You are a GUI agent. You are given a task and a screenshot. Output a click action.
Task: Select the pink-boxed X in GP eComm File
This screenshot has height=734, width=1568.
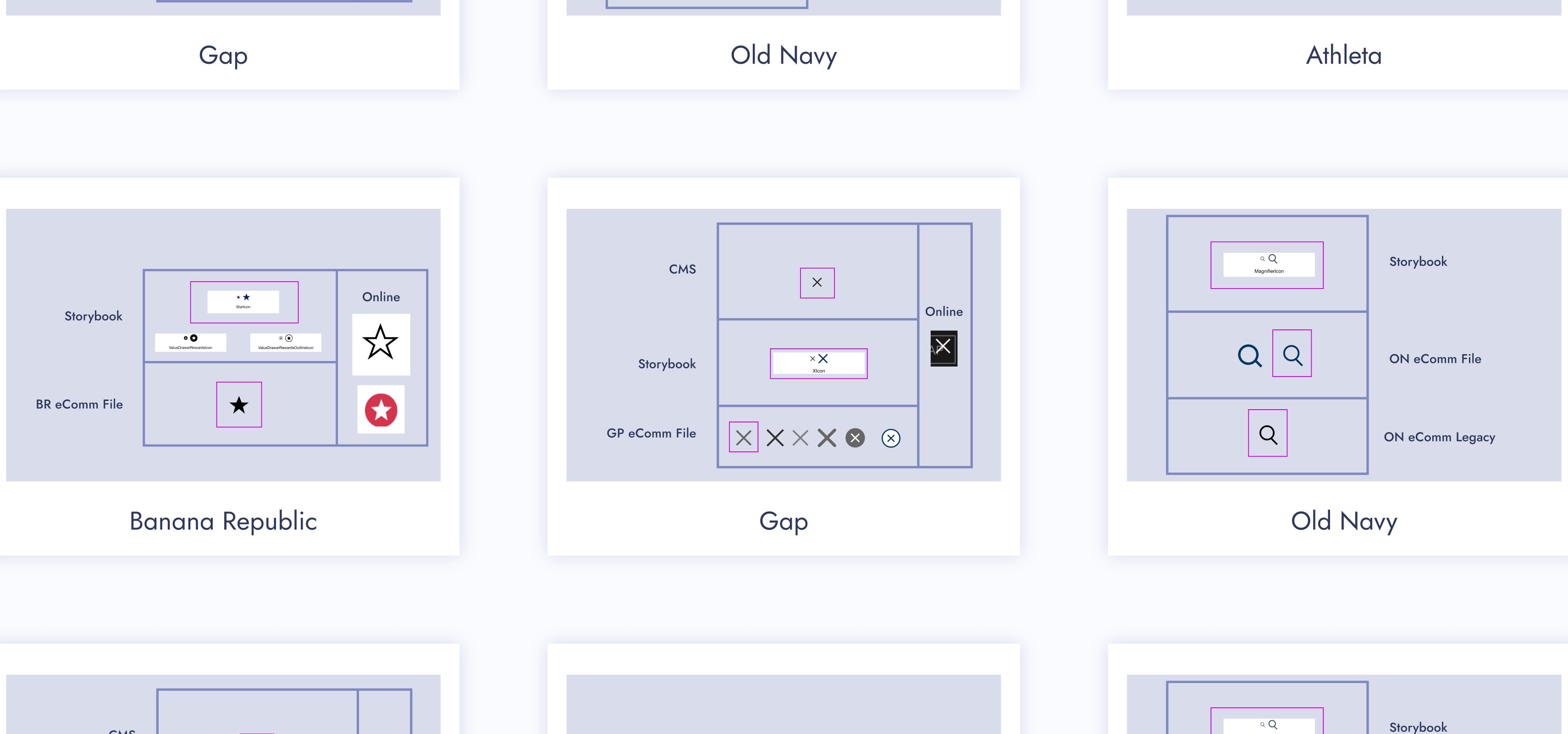click(x=743, y=437)
